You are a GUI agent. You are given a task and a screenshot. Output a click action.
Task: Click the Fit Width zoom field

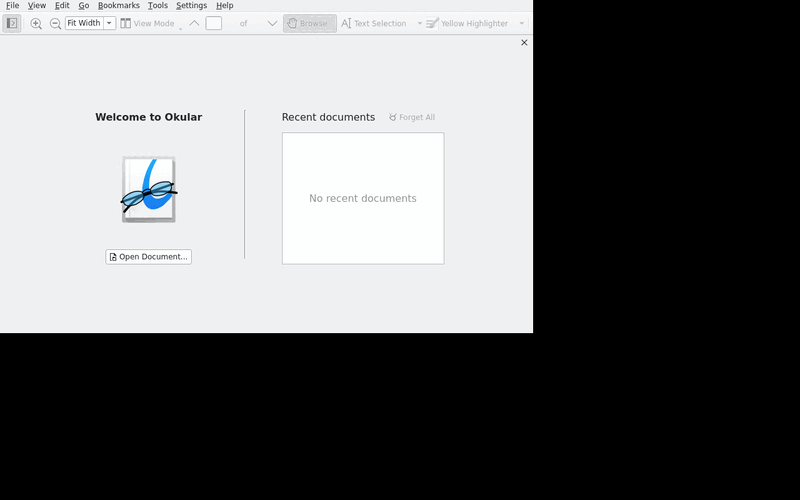pyautogui.click(x=84, y=23)
